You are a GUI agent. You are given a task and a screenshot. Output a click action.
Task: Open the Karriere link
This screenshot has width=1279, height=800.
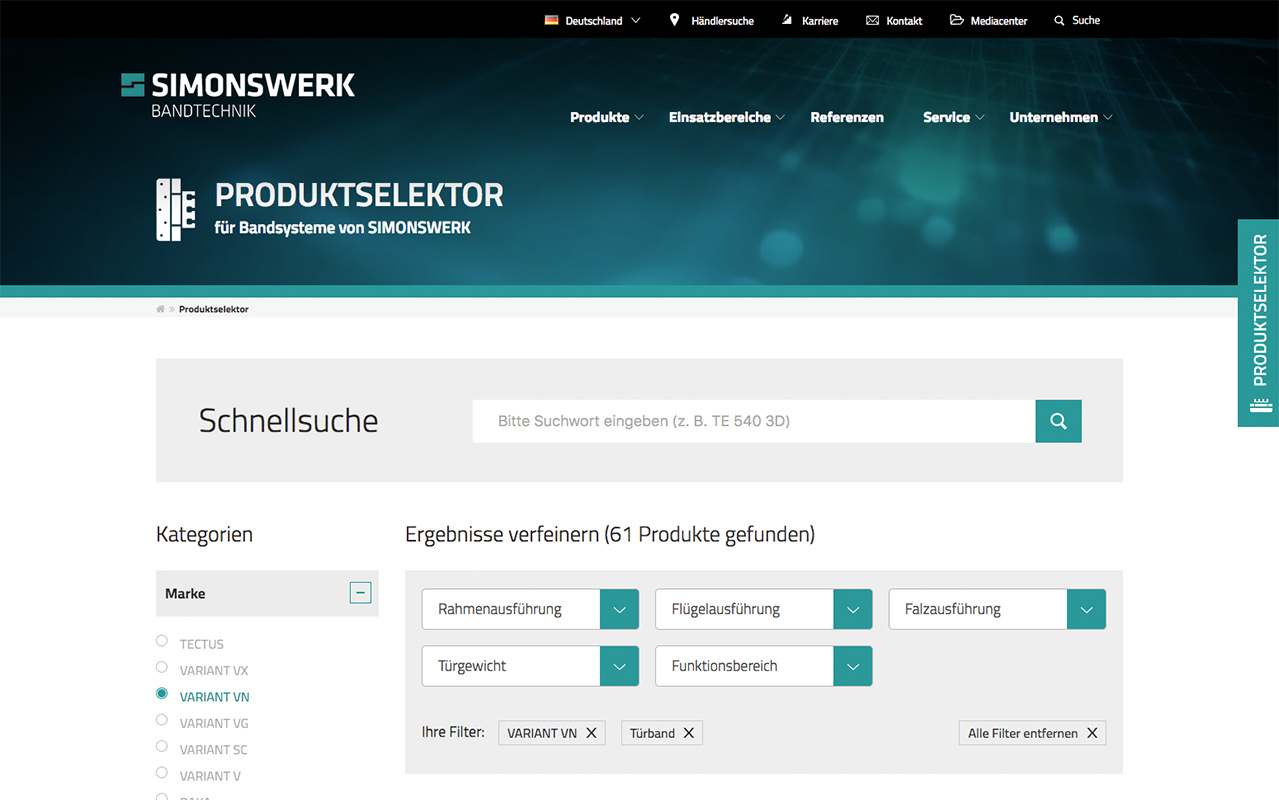coord(820,21)
